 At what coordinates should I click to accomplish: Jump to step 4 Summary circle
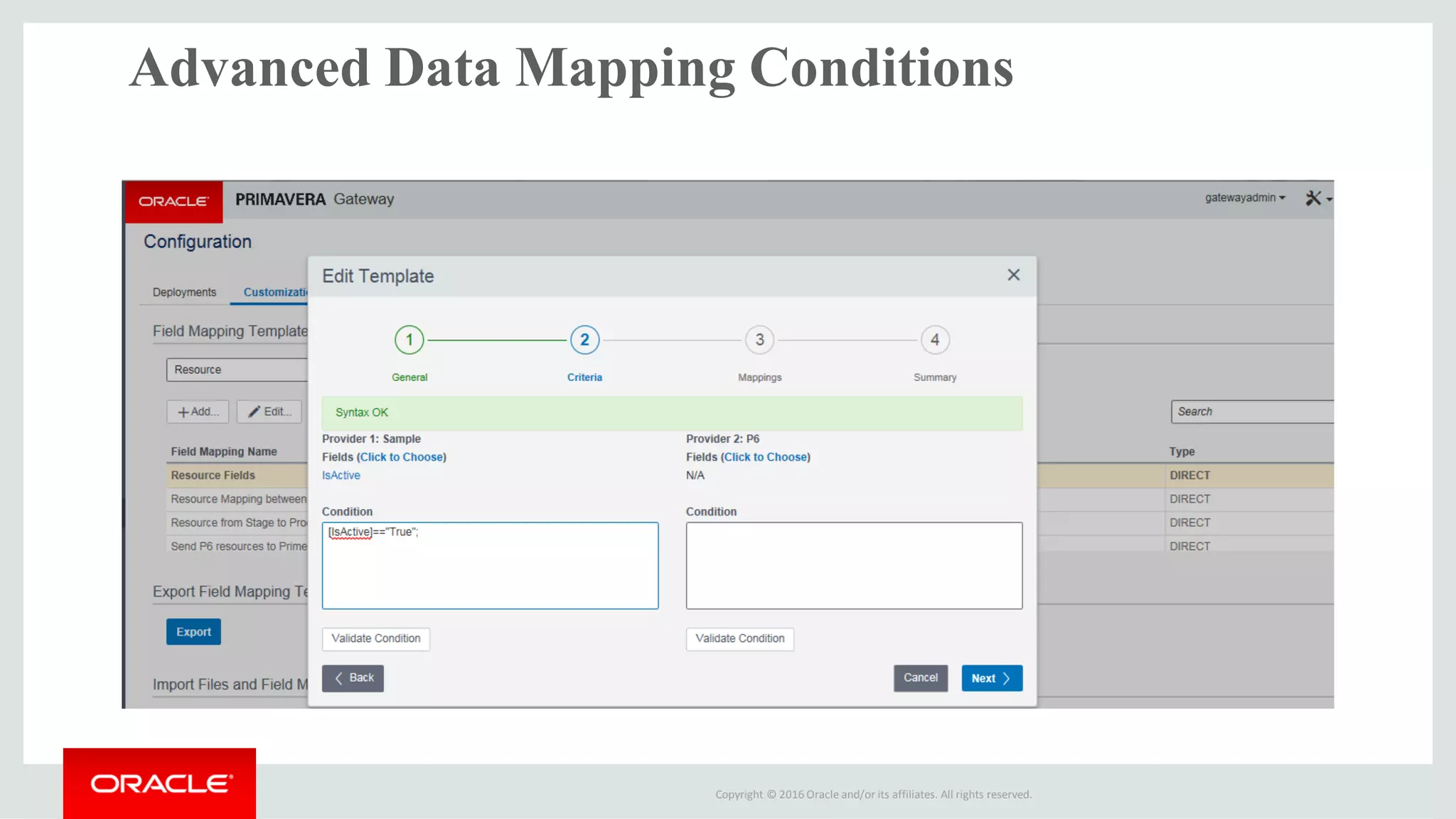935,340
